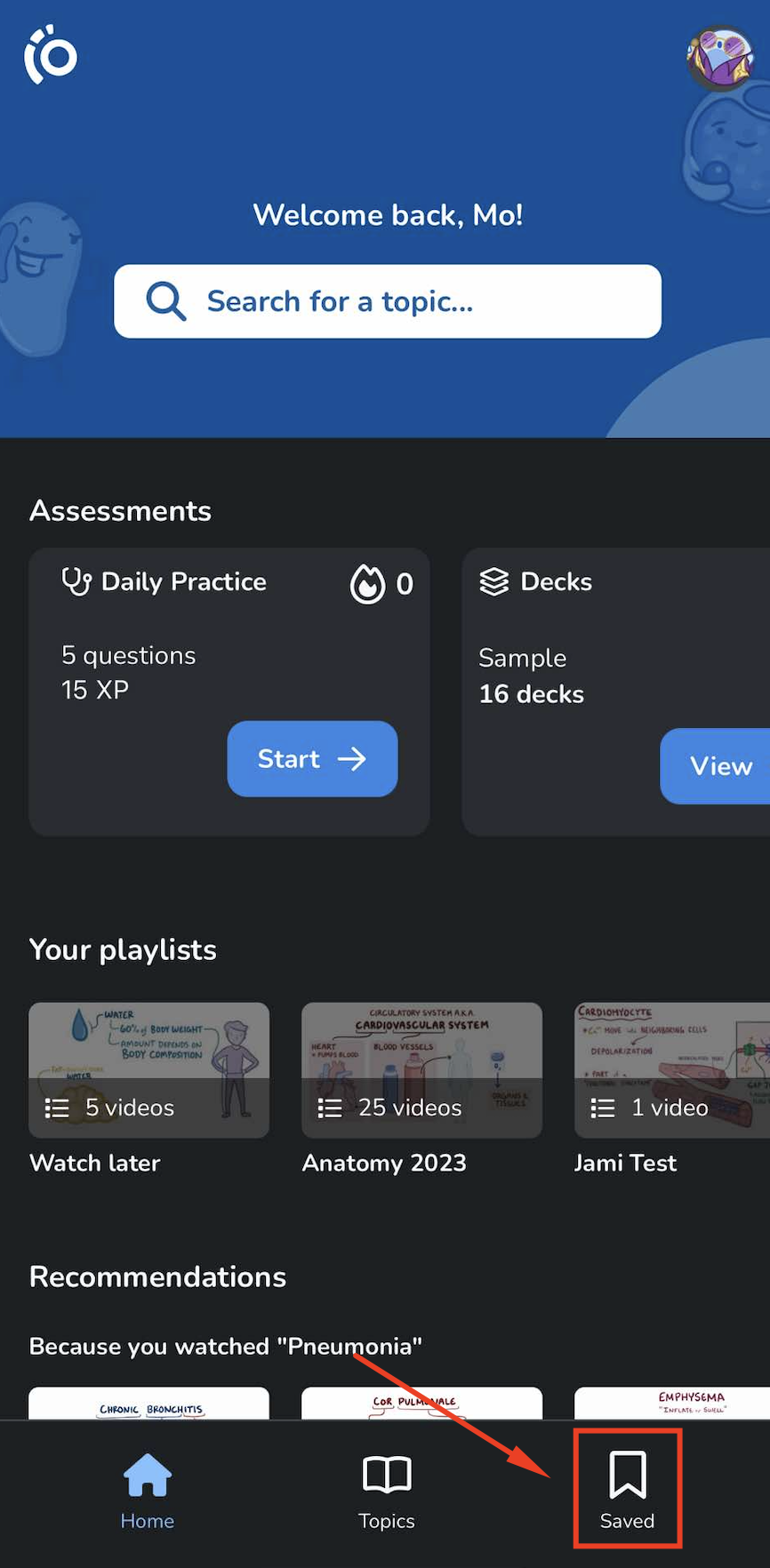Image resolution: width=770 pixels, height=1568 pixels.
Task: Open the Anatomy 2023 playlist thumbnail
Action: (421, 1070)
